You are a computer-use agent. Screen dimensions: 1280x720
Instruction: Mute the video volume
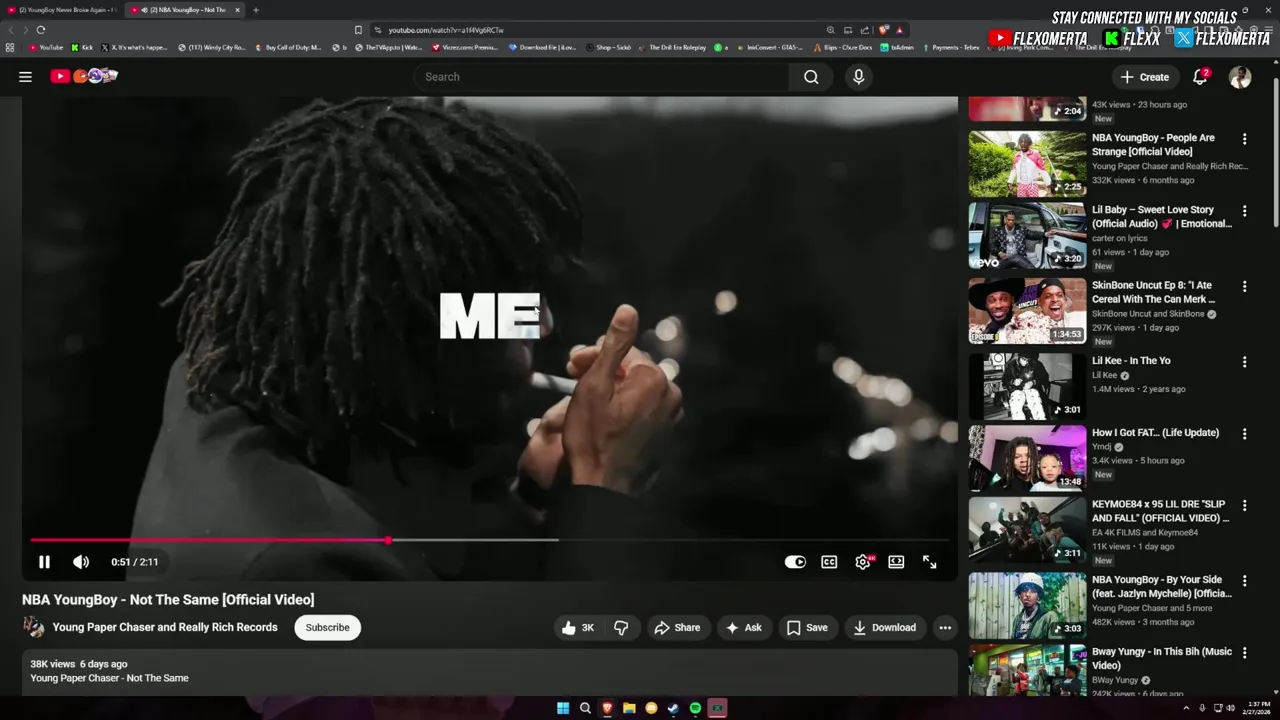click(x=81, y=562)
